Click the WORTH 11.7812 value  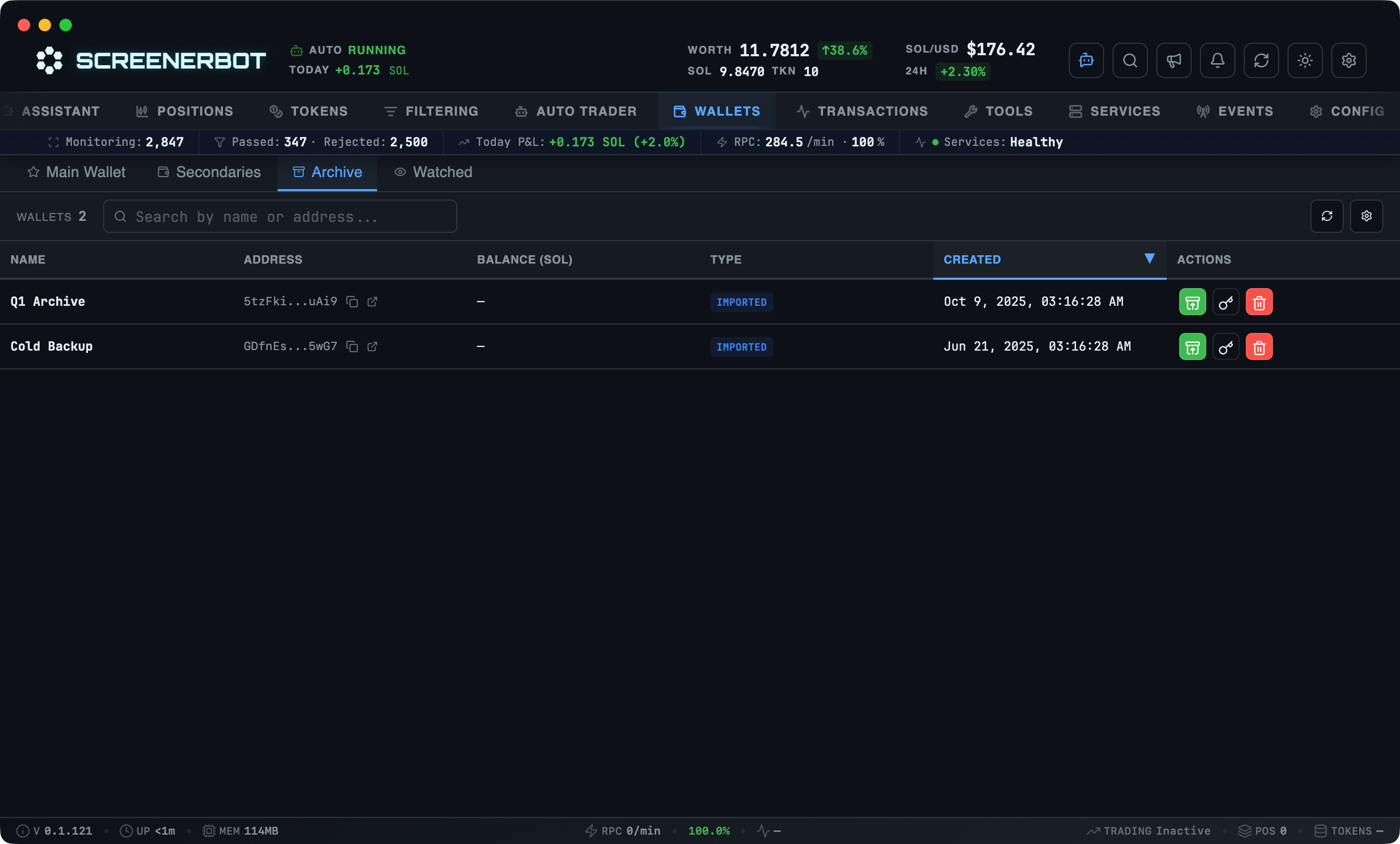point(748,50)
